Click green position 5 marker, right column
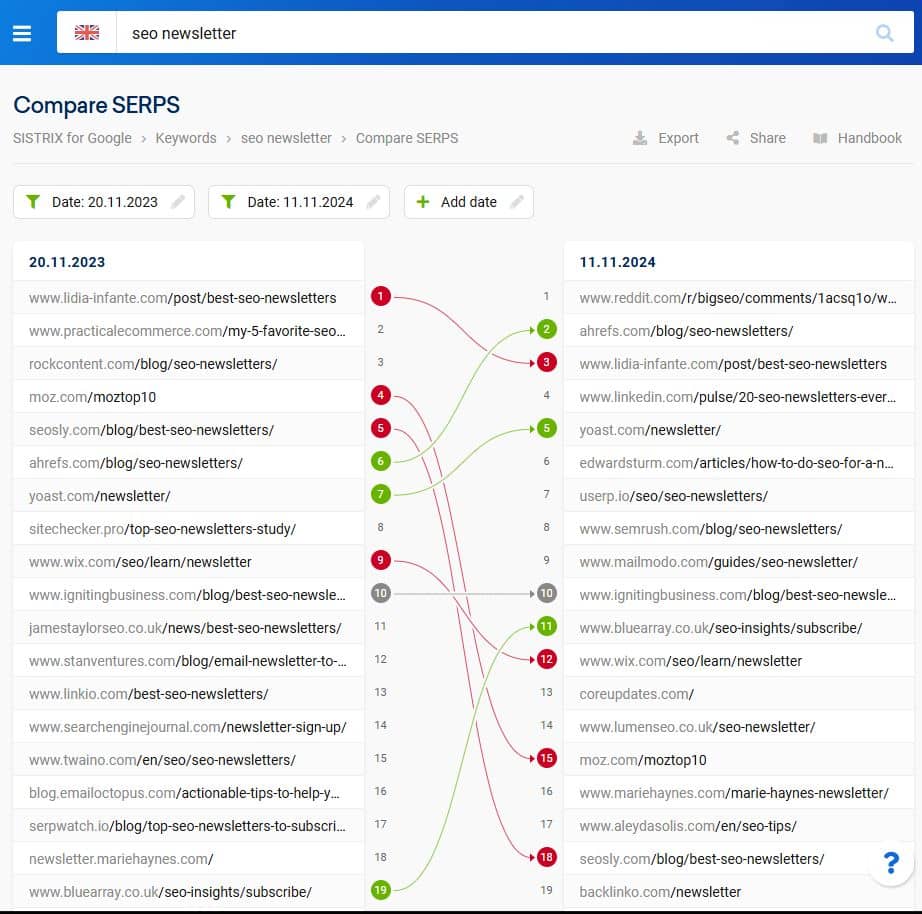 point(546,428)
